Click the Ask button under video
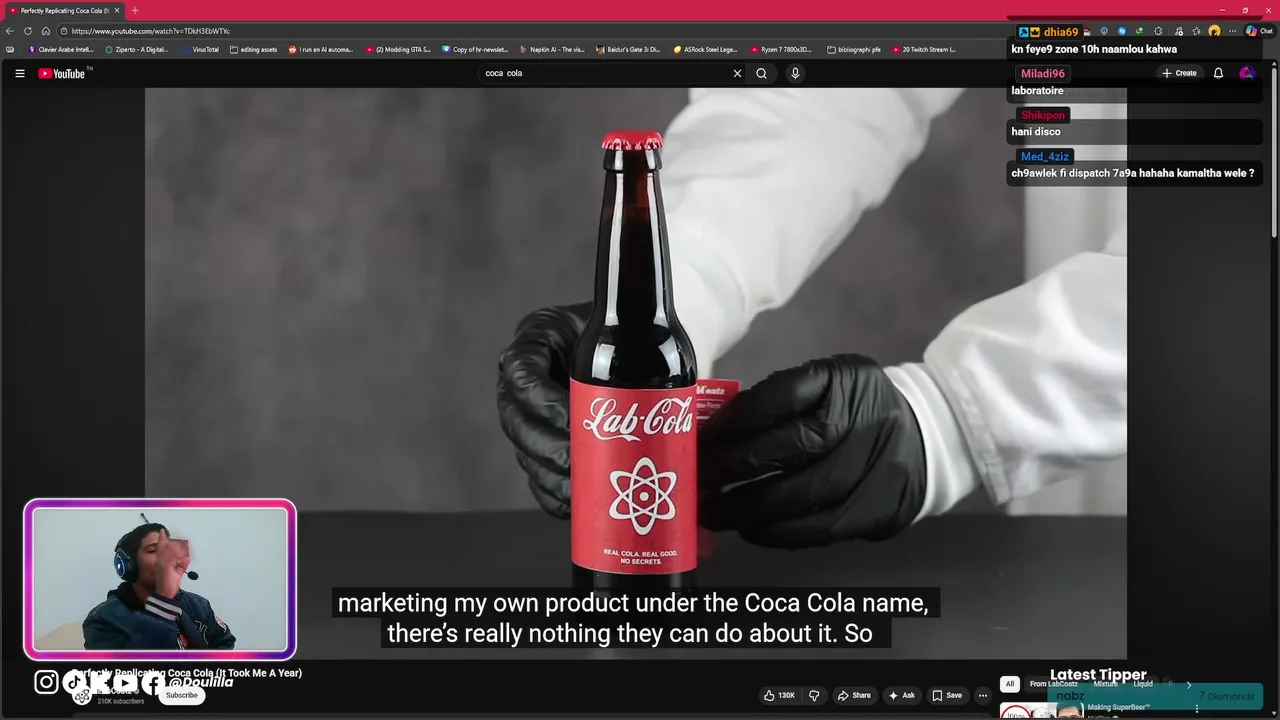The width and height of the screenshot is (1280, 720). pyautogui.click(x=901, y=695)
